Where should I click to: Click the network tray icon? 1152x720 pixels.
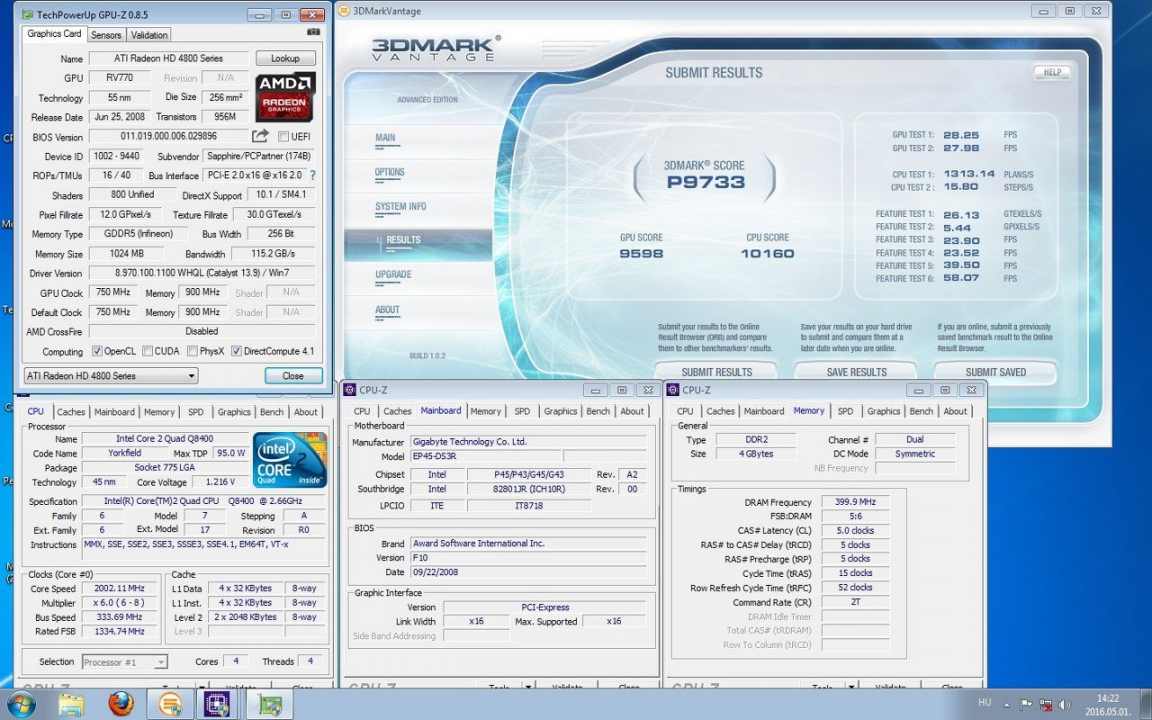(x=1045, y=704)
